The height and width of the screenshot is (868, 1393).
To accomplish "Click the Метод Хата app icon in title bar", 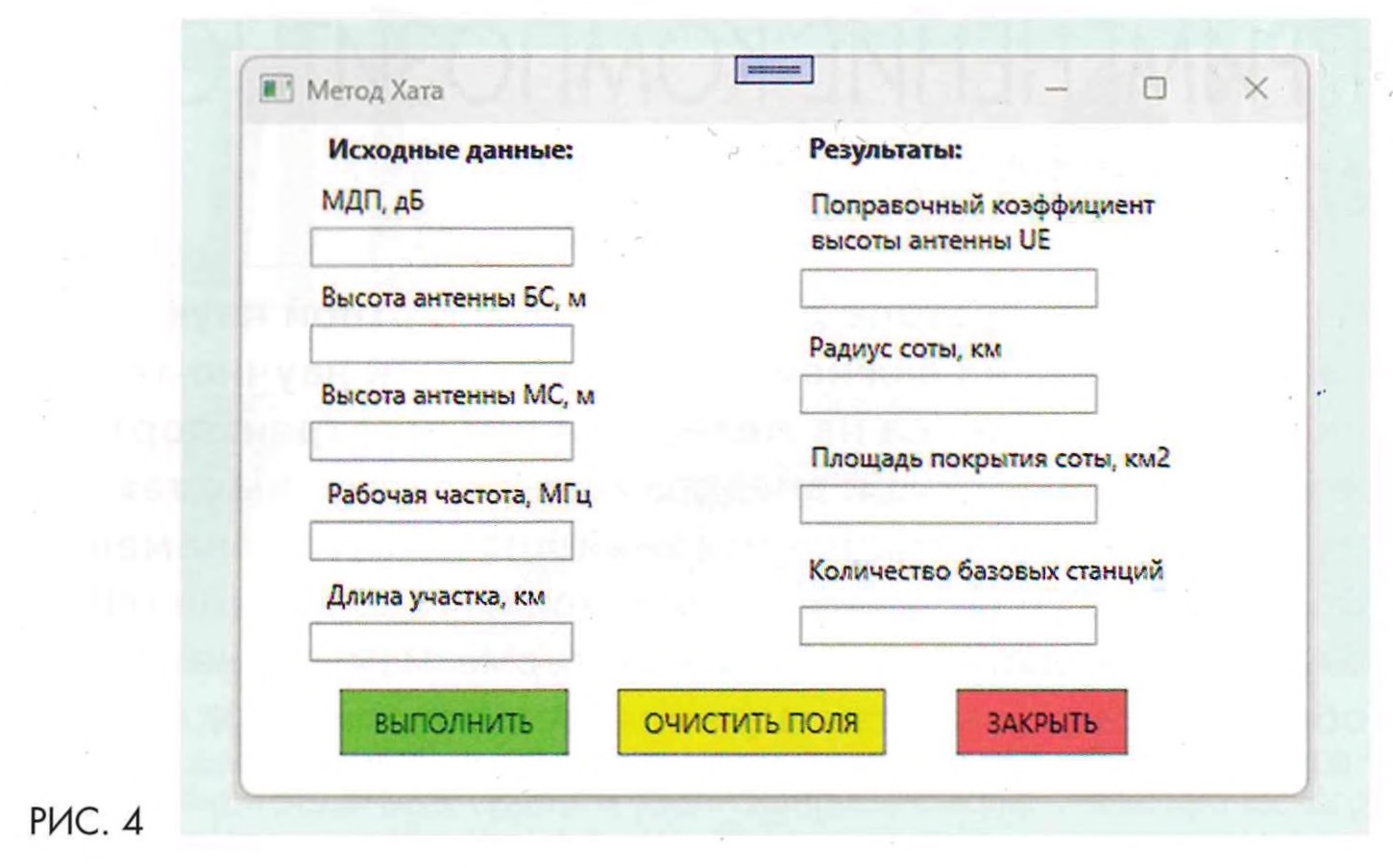I will point(276,89).
